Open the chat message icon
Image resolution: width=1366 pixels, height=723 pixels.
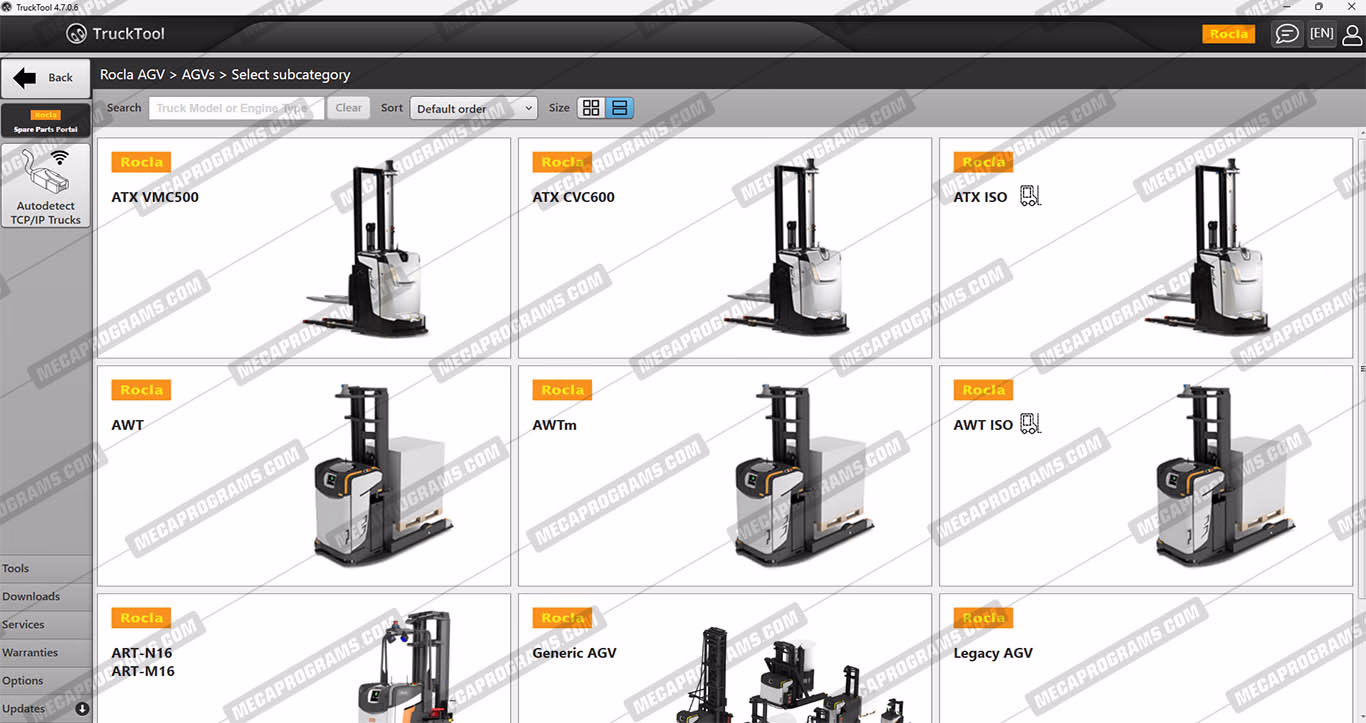(x=1287, y=34)
